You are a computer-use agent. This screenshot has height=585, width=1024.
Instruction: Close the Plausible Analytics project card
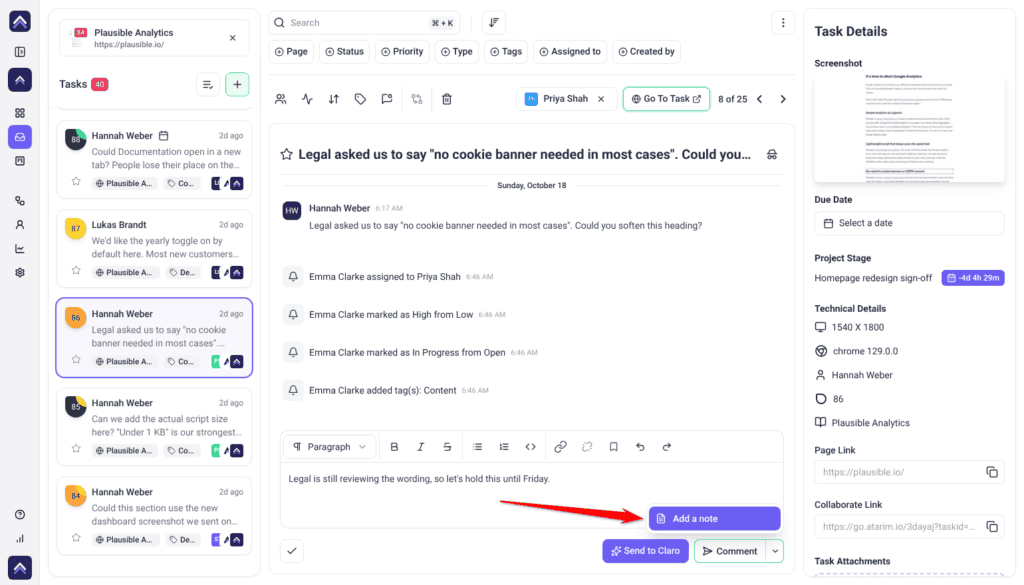point(232,38)
